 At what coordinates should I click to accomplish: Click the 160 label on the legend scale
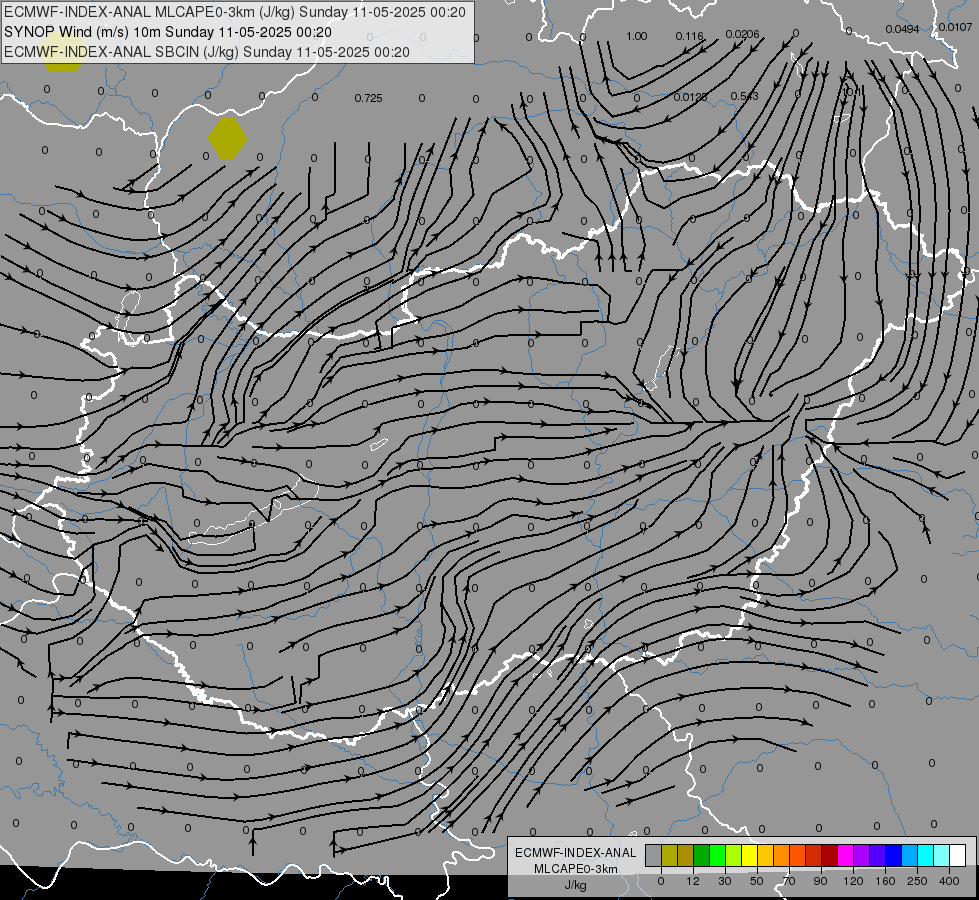[885, 881]
